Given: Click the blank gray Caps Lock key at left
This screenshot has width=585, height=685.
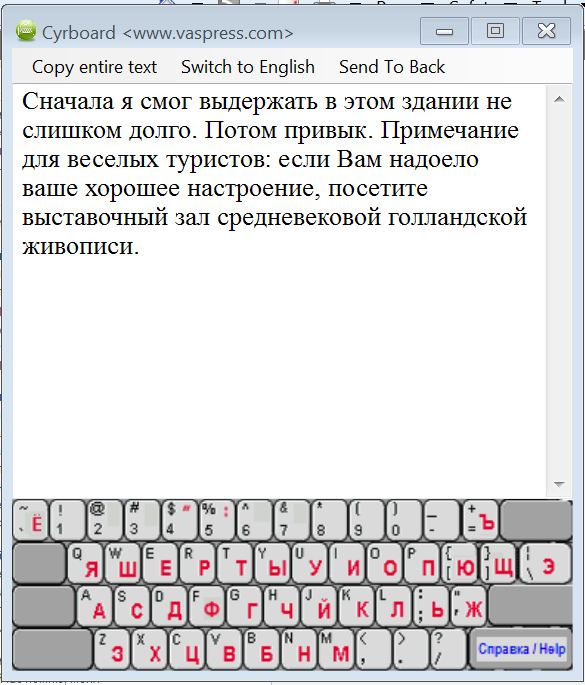Looking at the screenshot, I should (x=44, y=605).
